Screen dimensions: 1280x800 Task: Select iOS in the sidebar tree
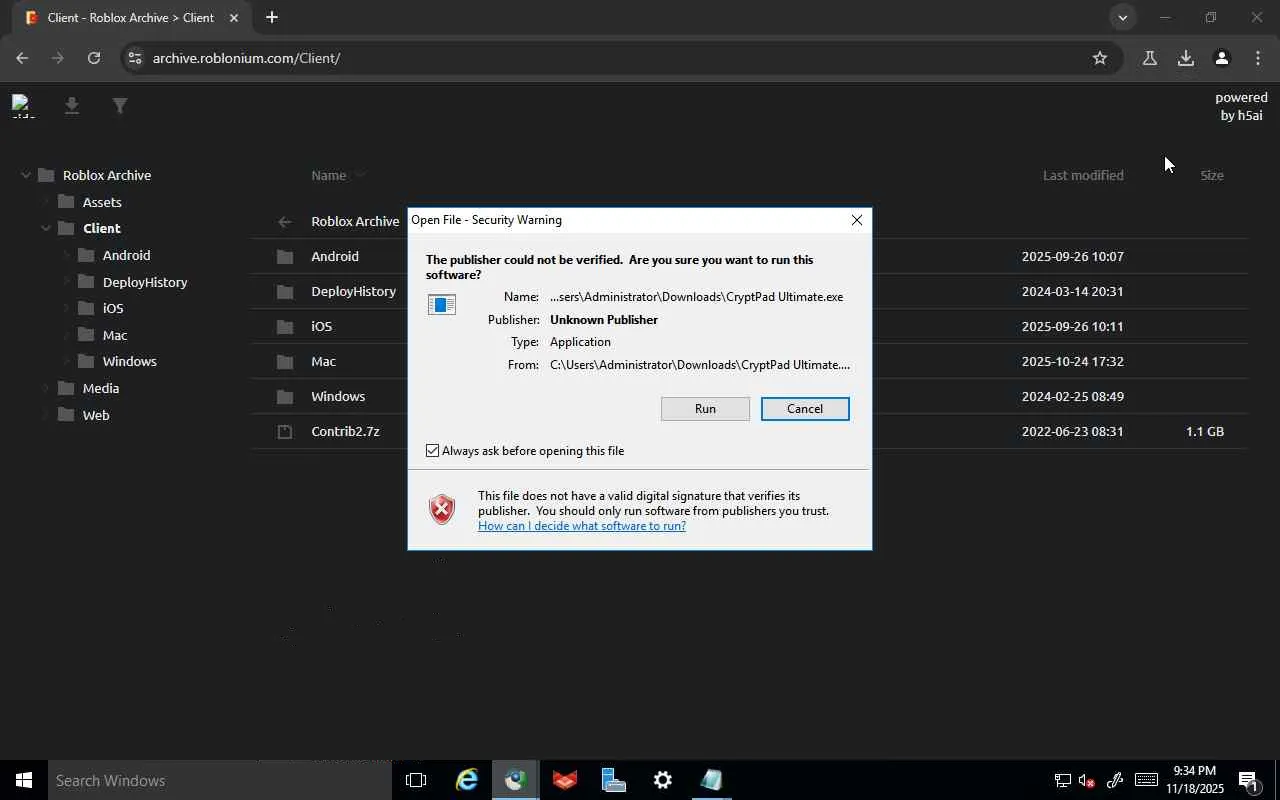point(113,308)
